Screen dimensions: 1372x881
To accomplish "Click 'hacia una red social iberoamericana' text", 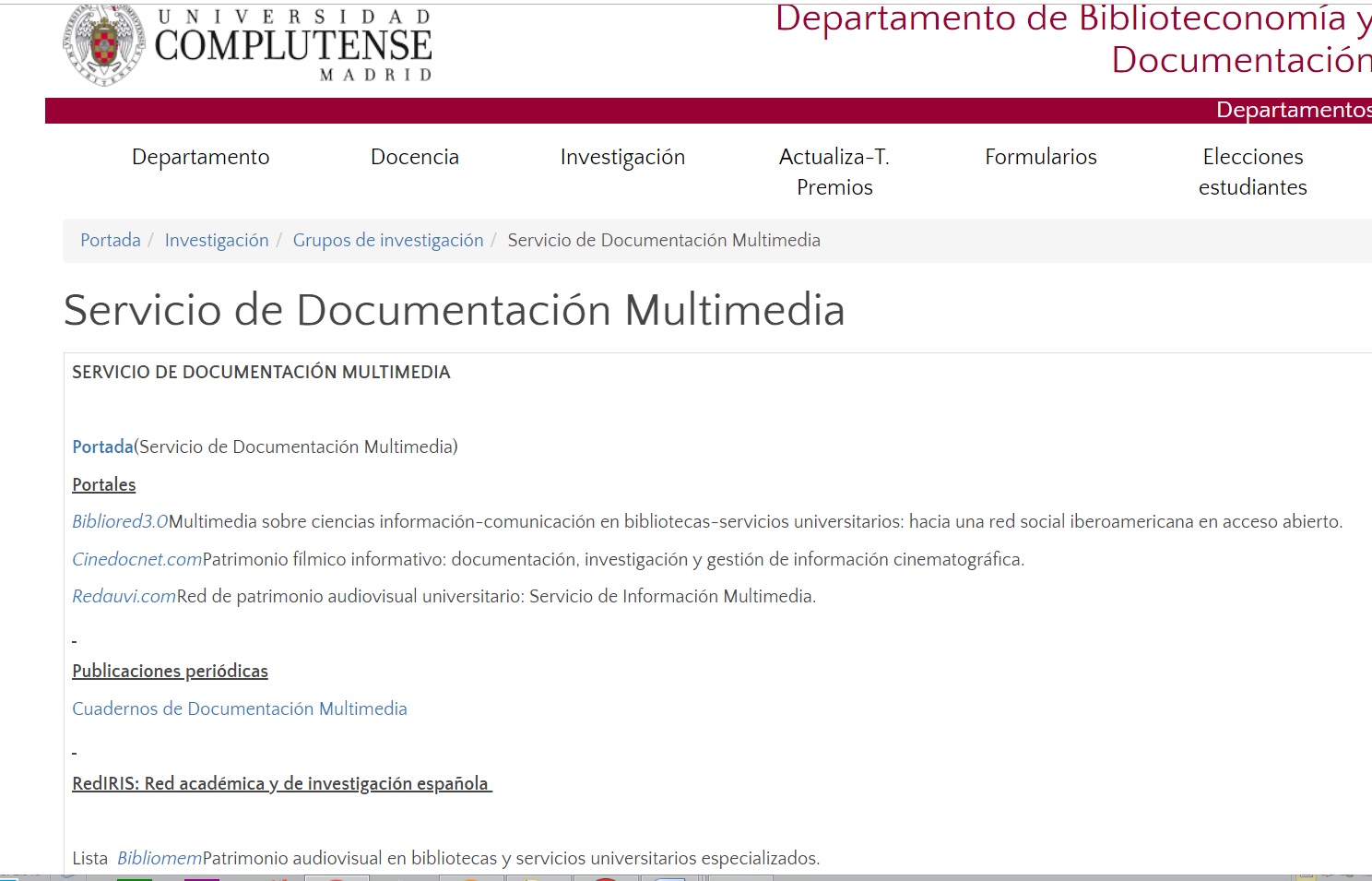I will [1051, 521].
